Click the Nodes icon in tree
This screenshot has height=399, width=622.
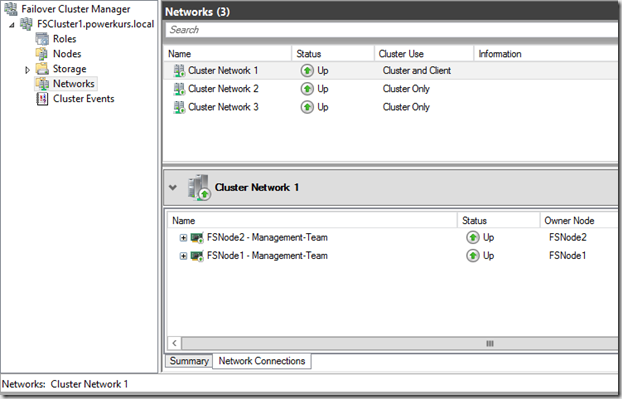coord(42,54)
